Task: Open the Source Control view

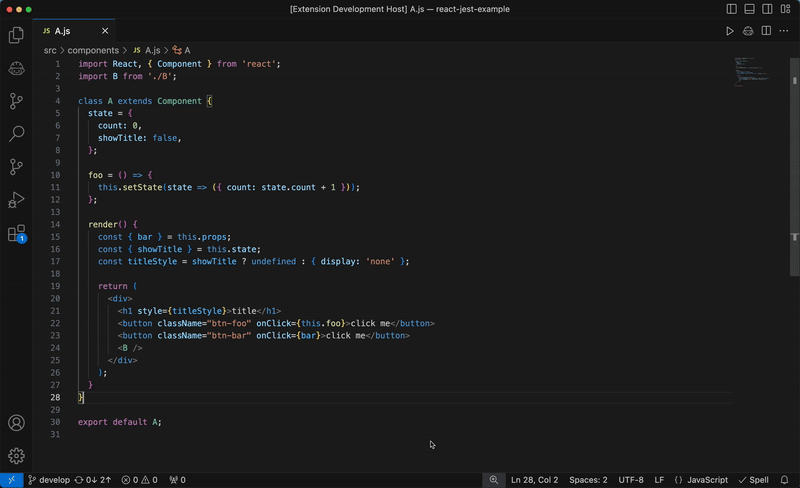Action: pos(16,101)
